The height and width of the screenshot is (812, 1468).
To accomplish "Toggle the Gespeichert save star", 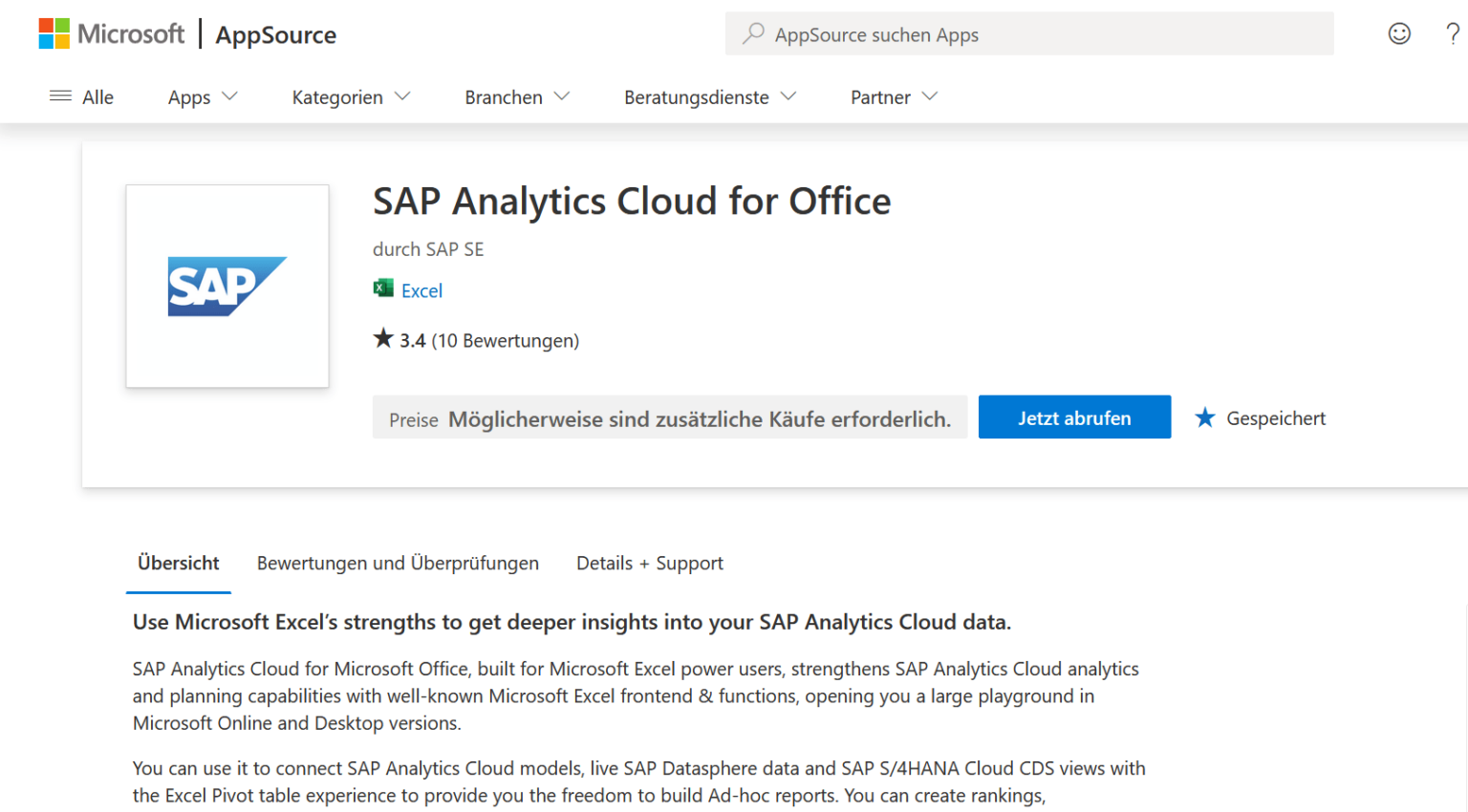I will click(x=1204, y=417).
